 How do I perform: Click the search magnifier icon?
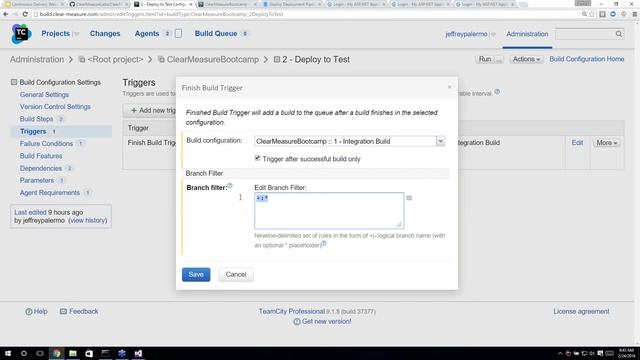click(619, 34)
